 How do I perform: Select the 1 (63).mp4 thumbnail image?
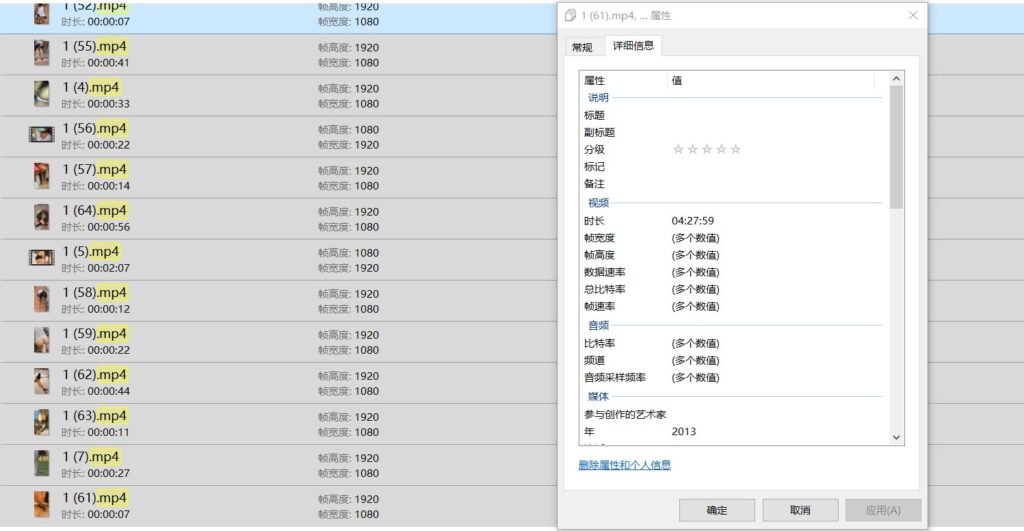coord(41,422)
